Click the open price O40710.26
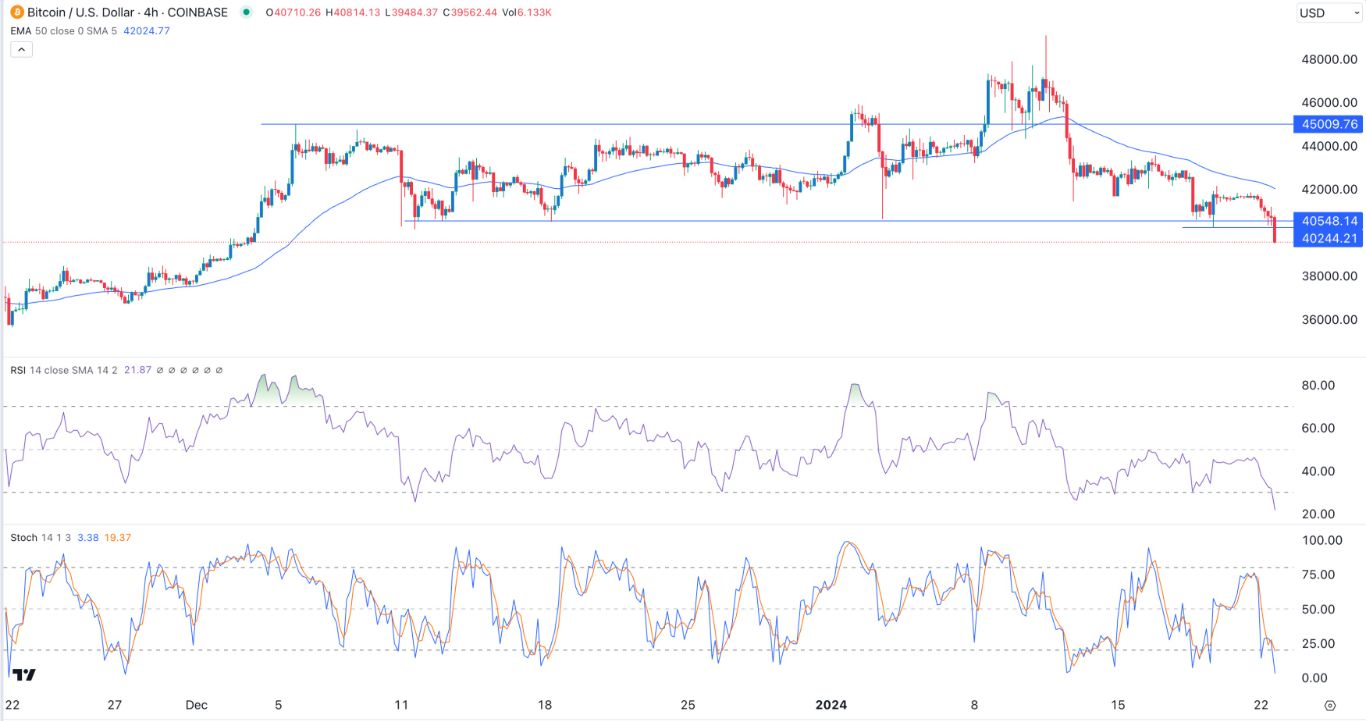The width and height of the screenshot is (1366, 721). [x=292, y=13]
